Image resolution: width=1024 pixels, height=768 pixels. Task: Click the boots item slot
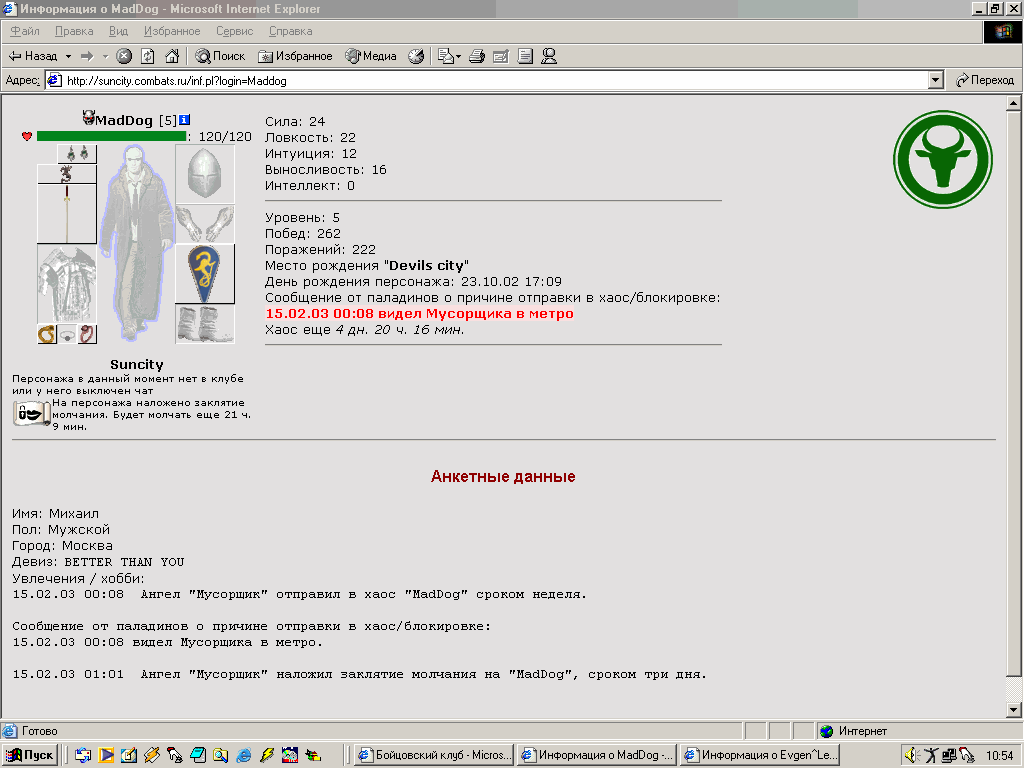(x=205, y=324)
